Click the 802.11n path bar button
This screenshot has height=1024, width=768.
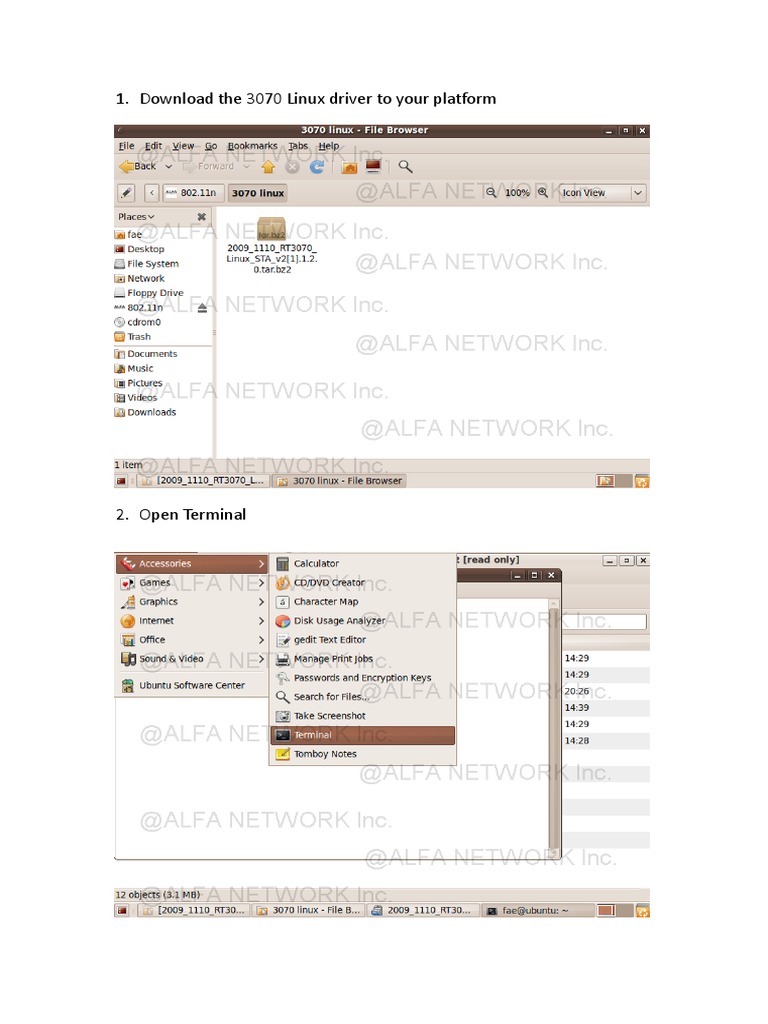click(193, 193)
